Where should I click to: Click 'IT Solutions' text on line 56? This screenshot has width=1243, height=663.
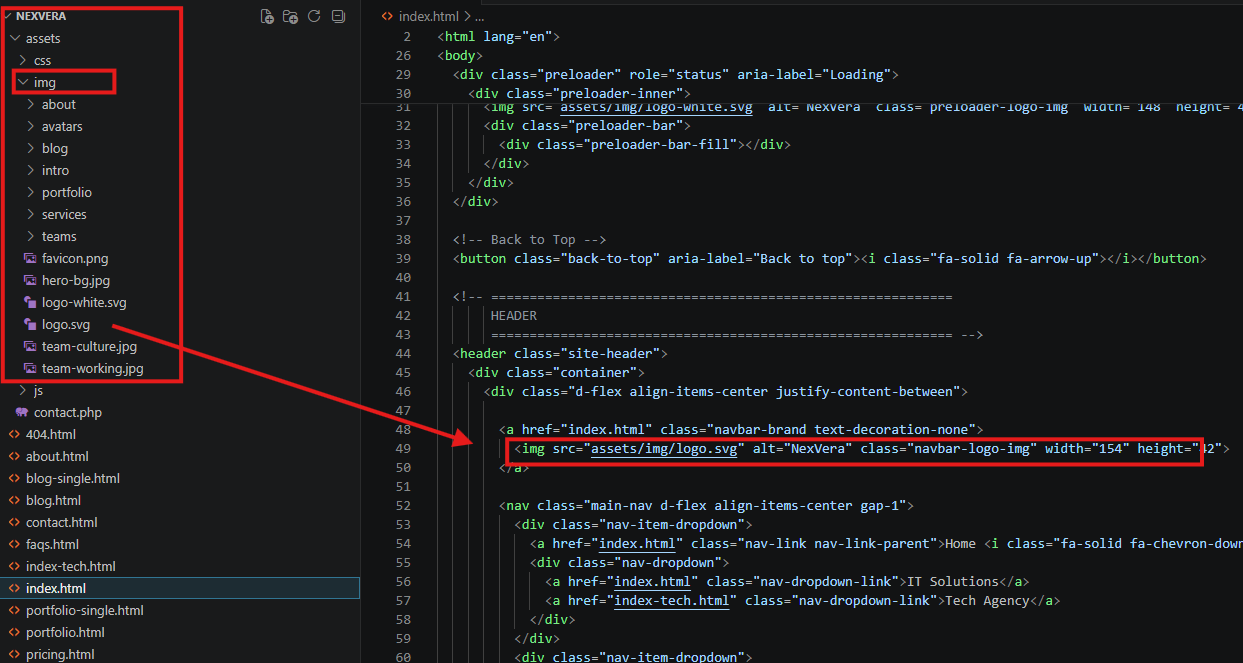(x=953, y=581)
